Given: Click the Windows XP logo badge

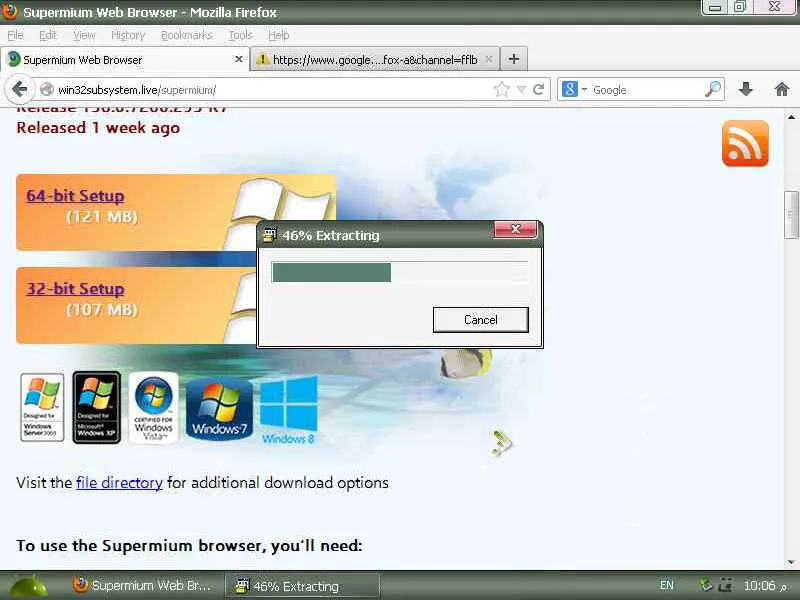Looking at the screenshot, I should pos(96,407).
